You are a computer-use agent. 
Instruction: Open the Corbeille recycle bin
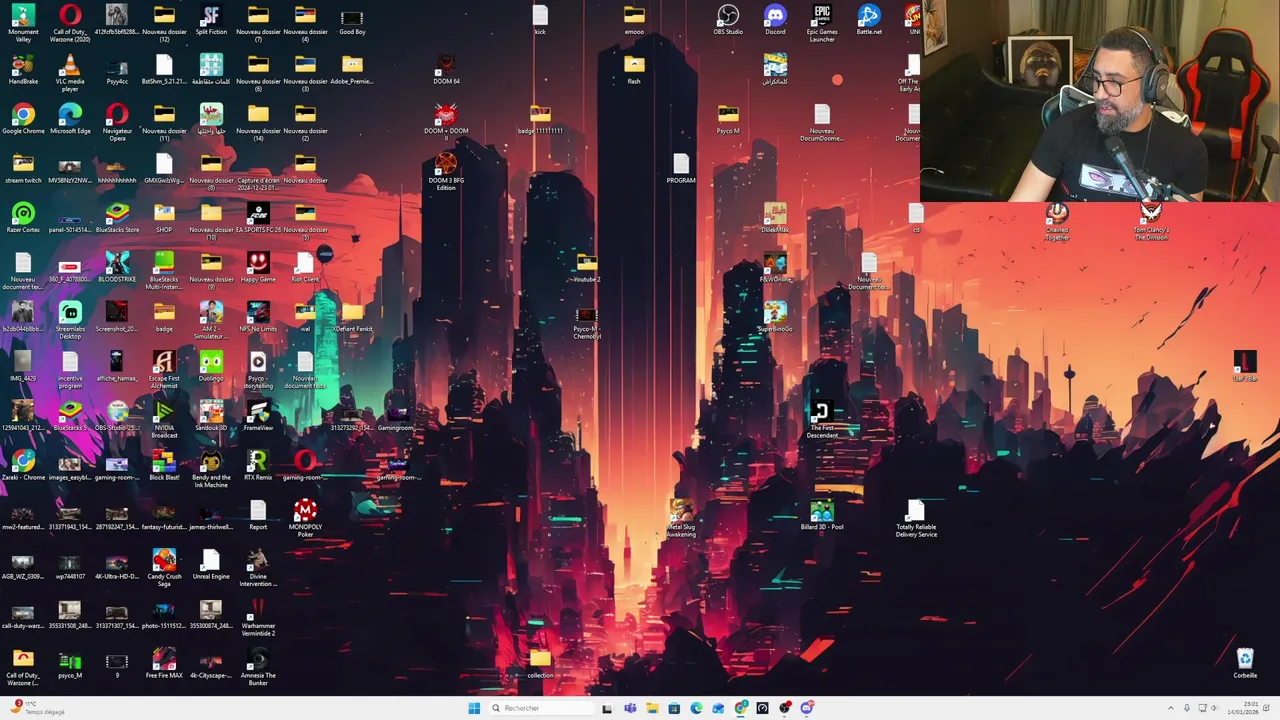point(1245,663)
